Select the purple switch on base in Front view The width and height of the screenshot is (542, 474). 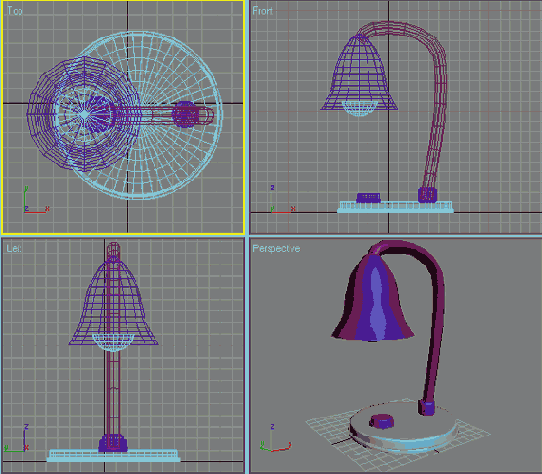point(368,197)
